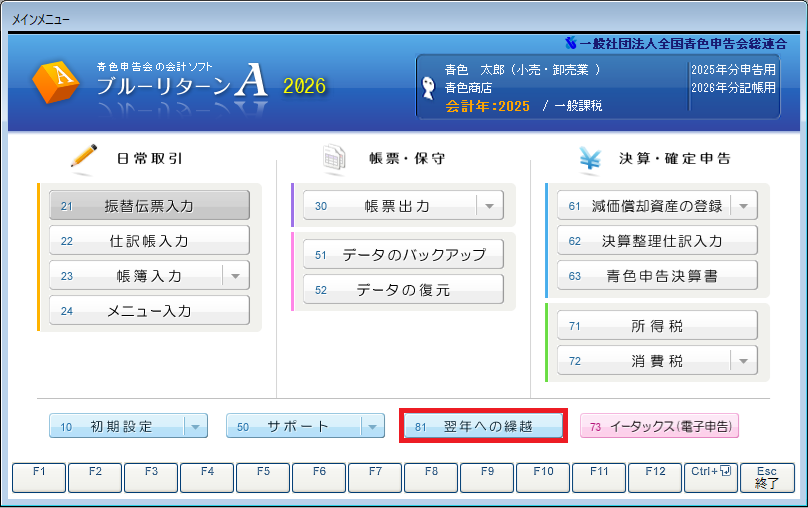This screenshot has height=508, width=808.
Task: Open the 減価償却資産の登録 dropdown arrow
Action: click(744, 206)
